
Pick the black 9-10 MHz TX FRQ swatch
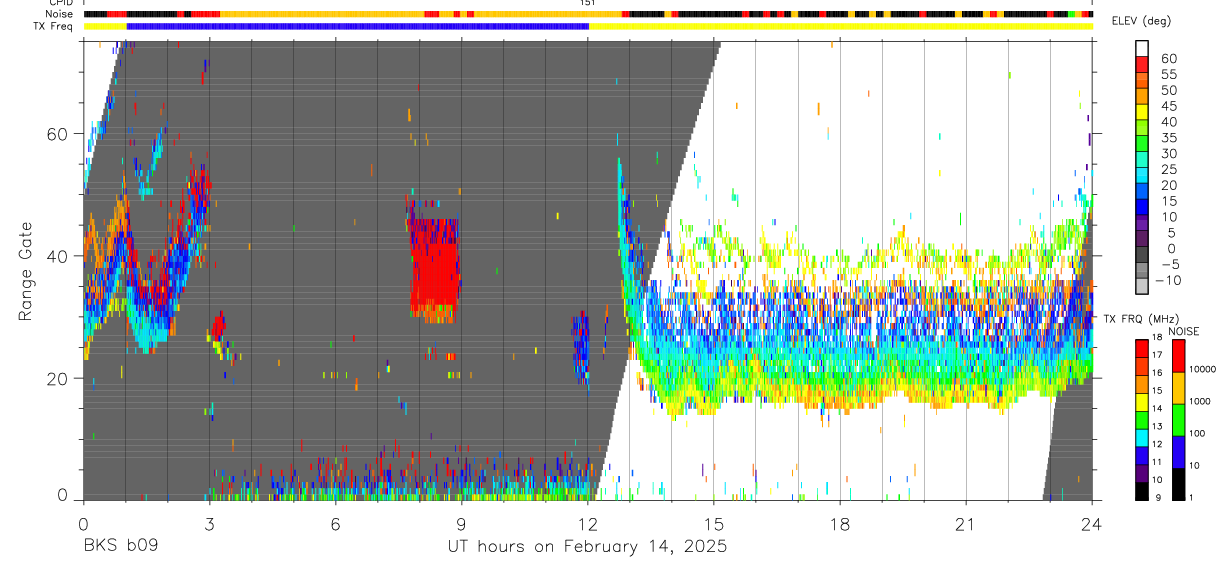(1141, 490)
